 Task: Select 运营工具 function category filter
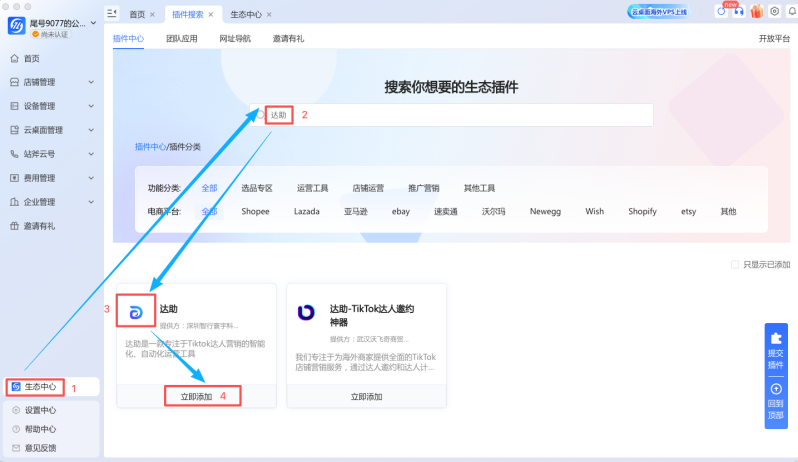pyautogui.click(x=312, y=188)
